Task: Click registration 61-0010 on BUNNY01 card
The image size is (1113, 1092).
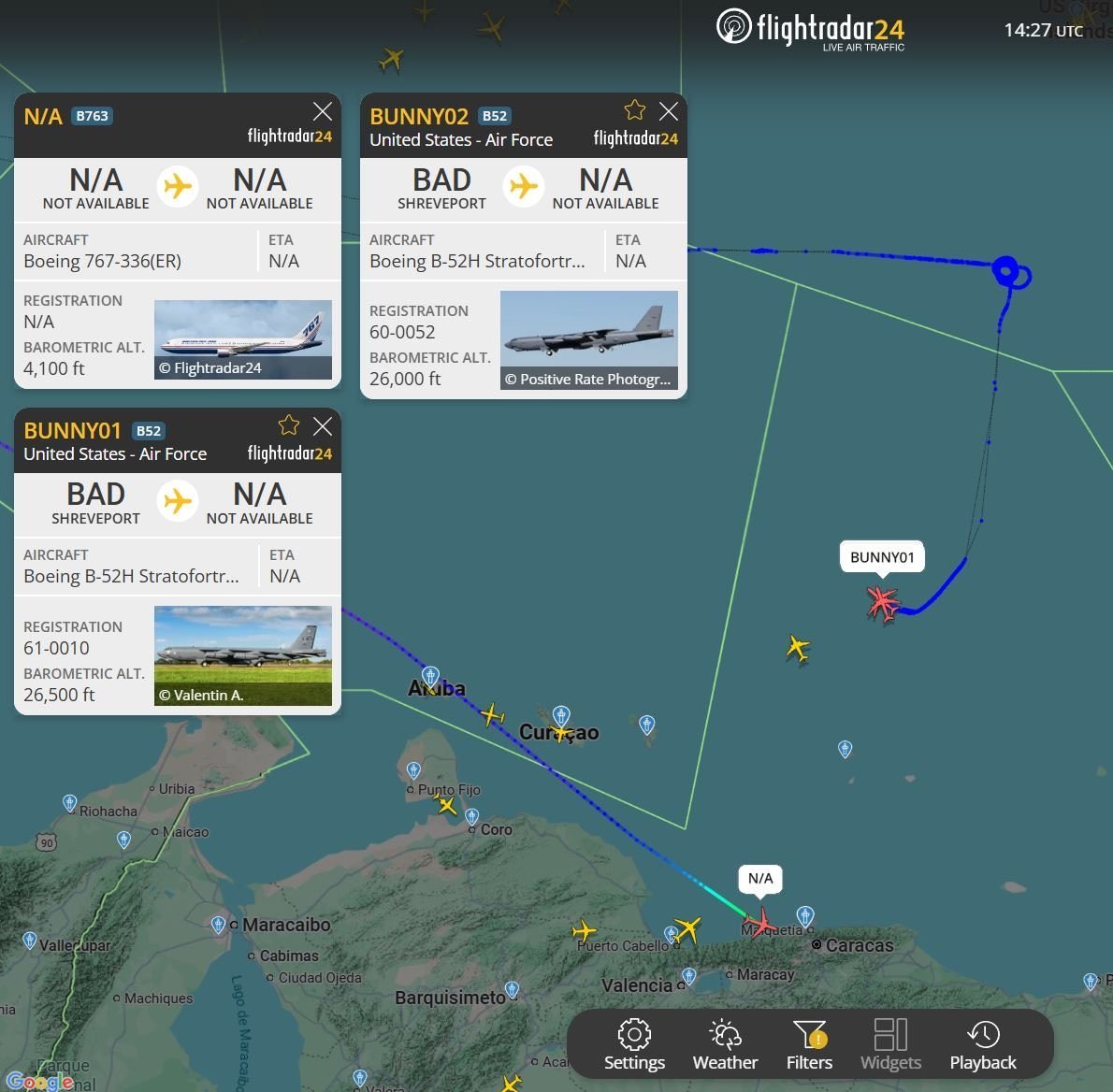Action: (x=56, y=648)
